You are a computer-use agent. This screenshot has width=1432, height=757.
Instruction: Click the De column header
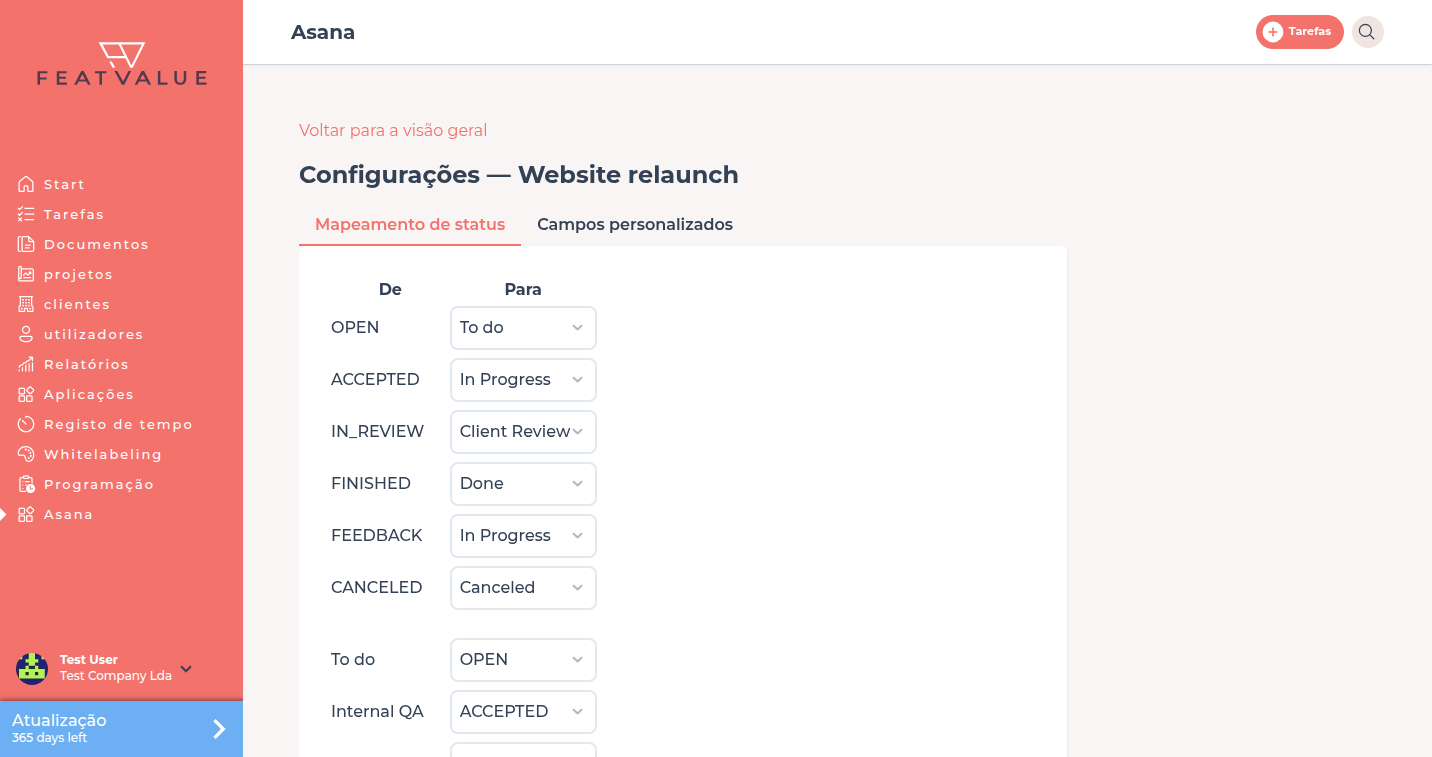tap(390, 289)
